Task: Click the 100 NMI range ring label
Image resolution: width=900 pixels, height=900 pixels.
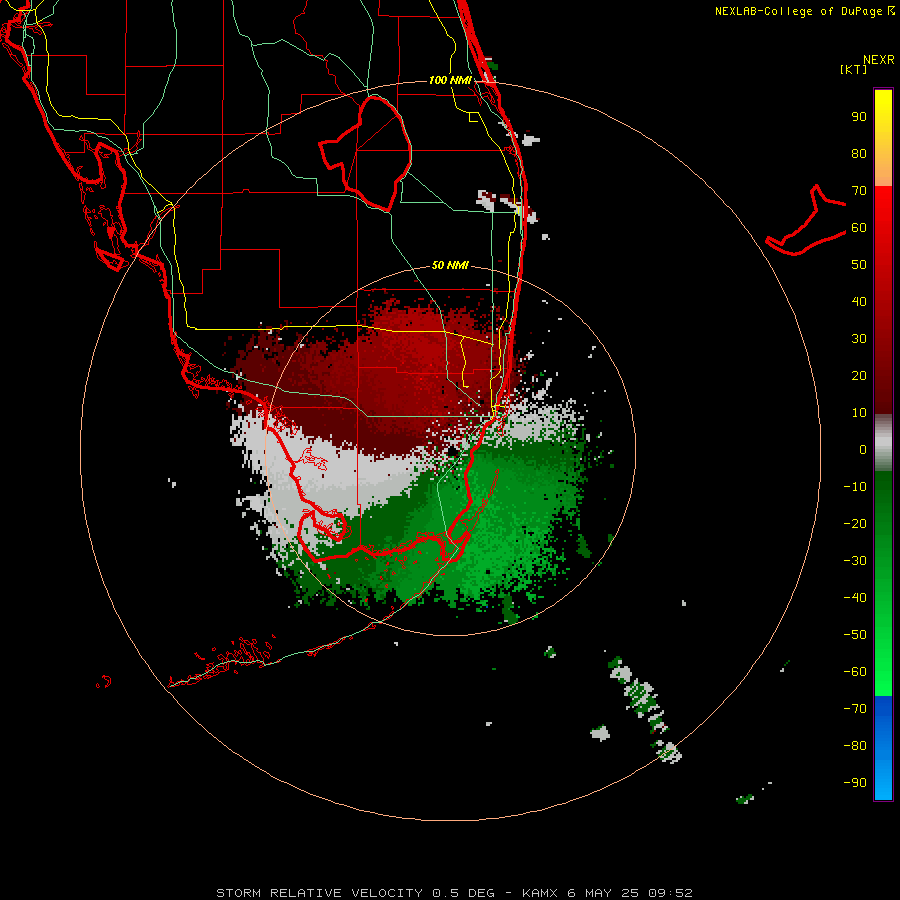Action: coord(450,80)
